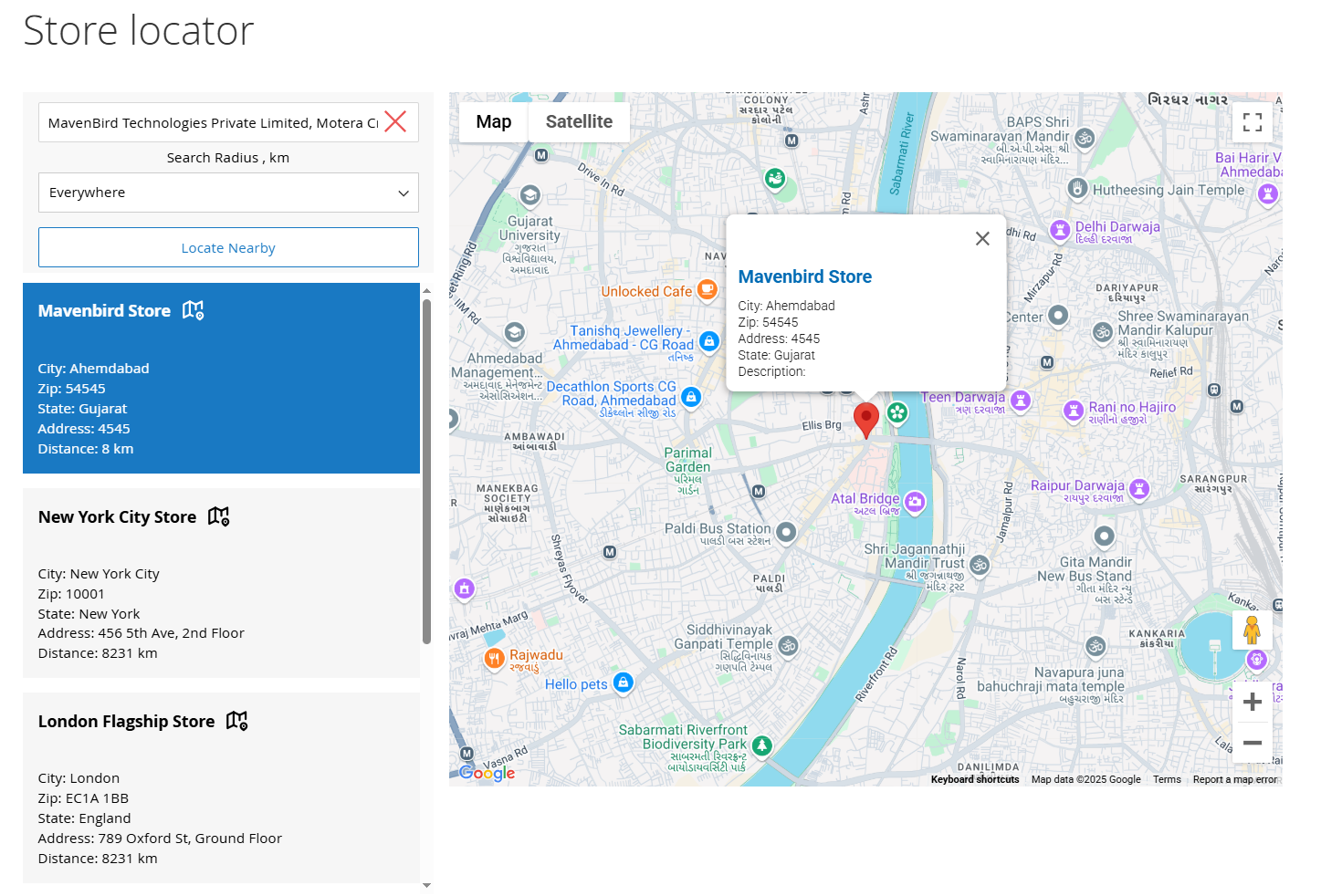Open map icon beside New York City Store

218,516
